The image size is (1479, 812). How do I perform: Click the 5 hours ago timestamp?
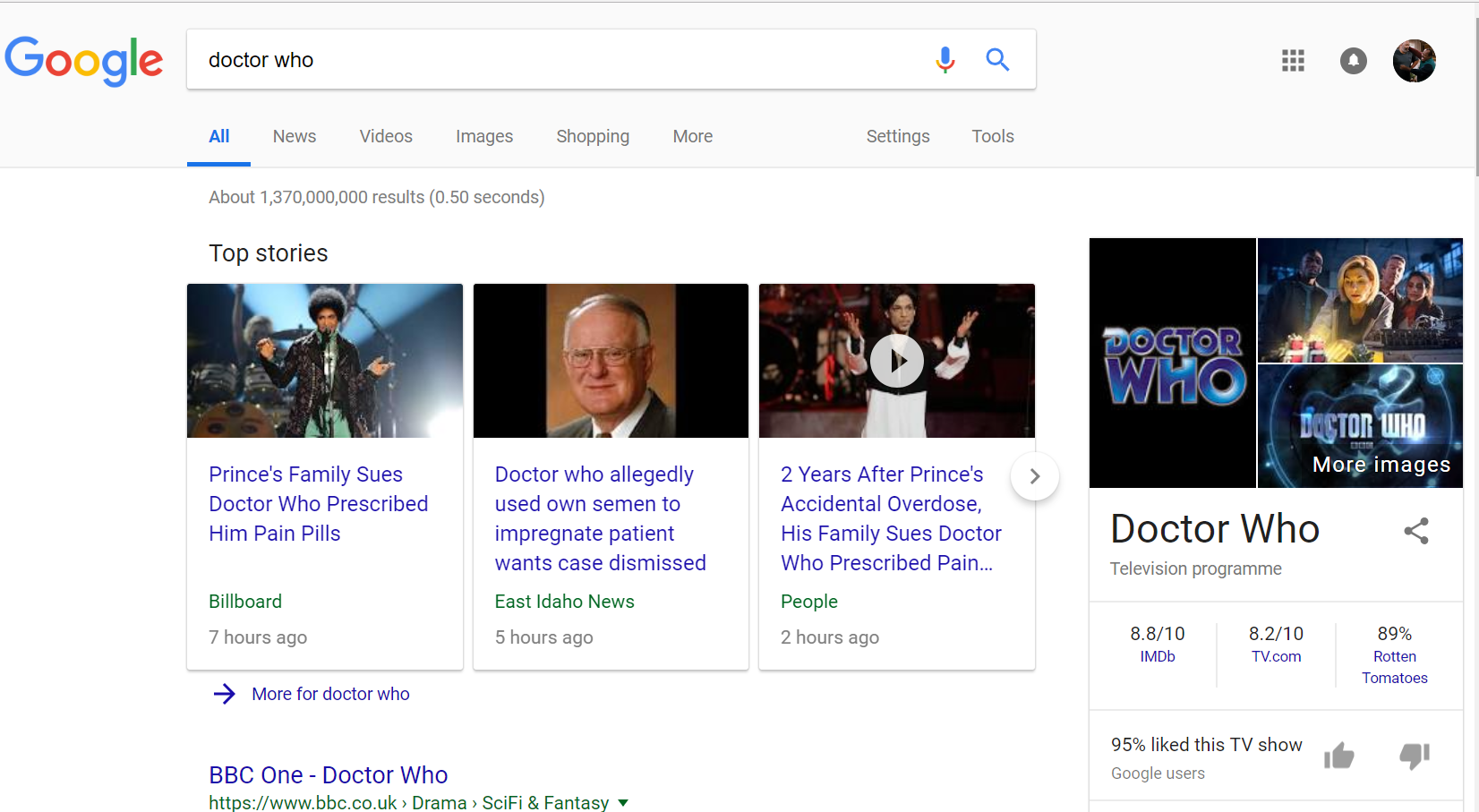point(544,637)
